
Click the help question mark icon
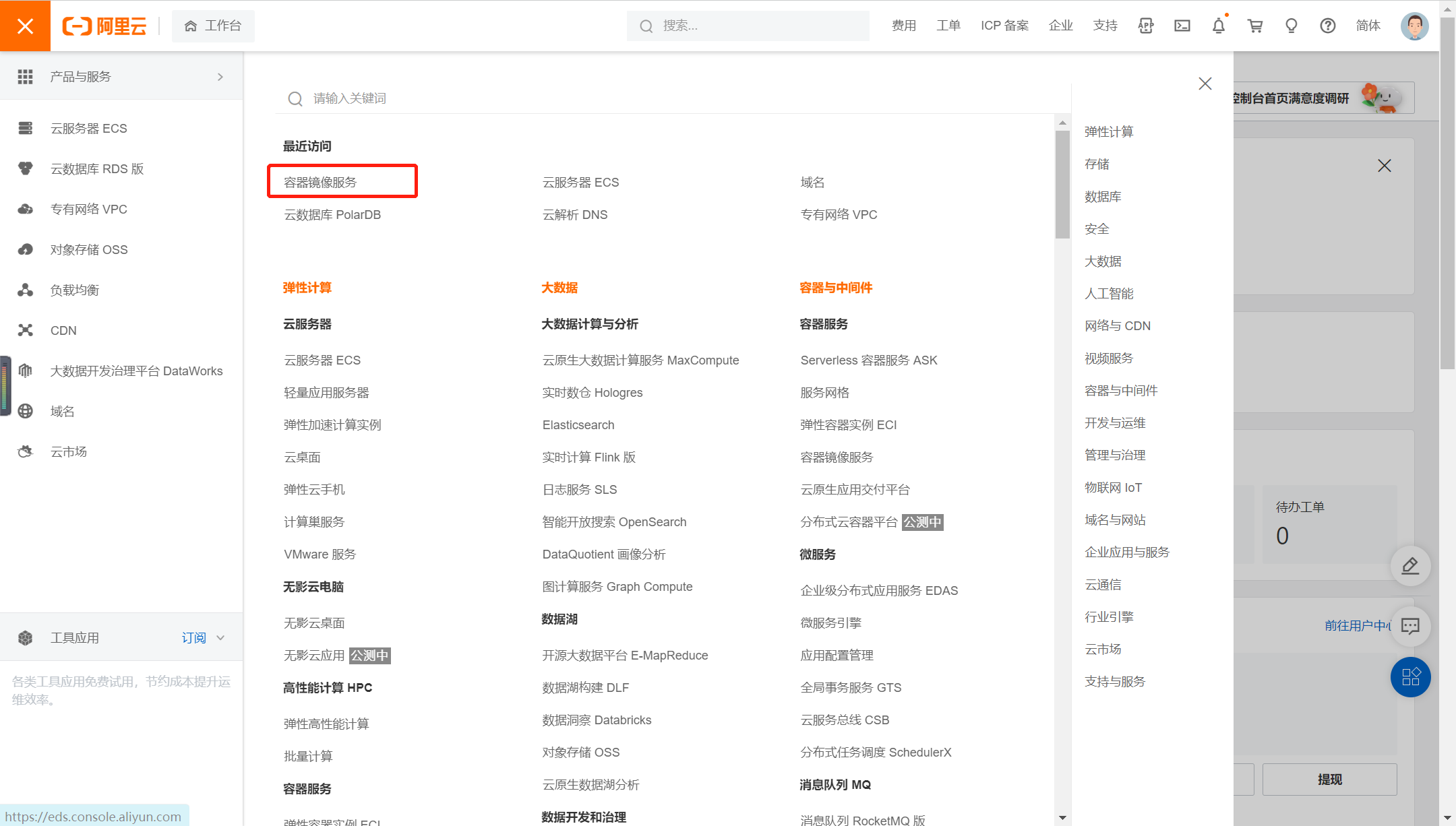(1327, 26)
